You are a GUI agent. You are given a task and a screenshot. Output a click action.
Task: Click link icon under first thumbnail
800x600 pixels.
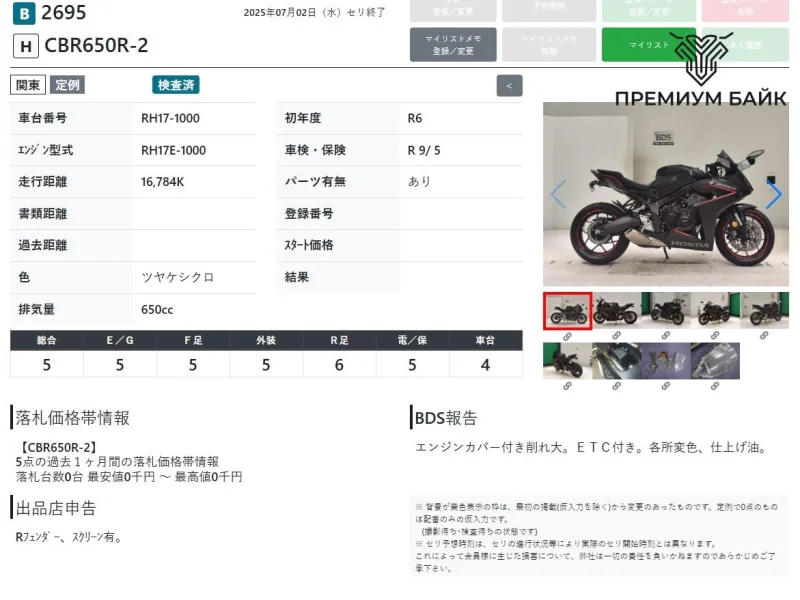coord(567,336)
